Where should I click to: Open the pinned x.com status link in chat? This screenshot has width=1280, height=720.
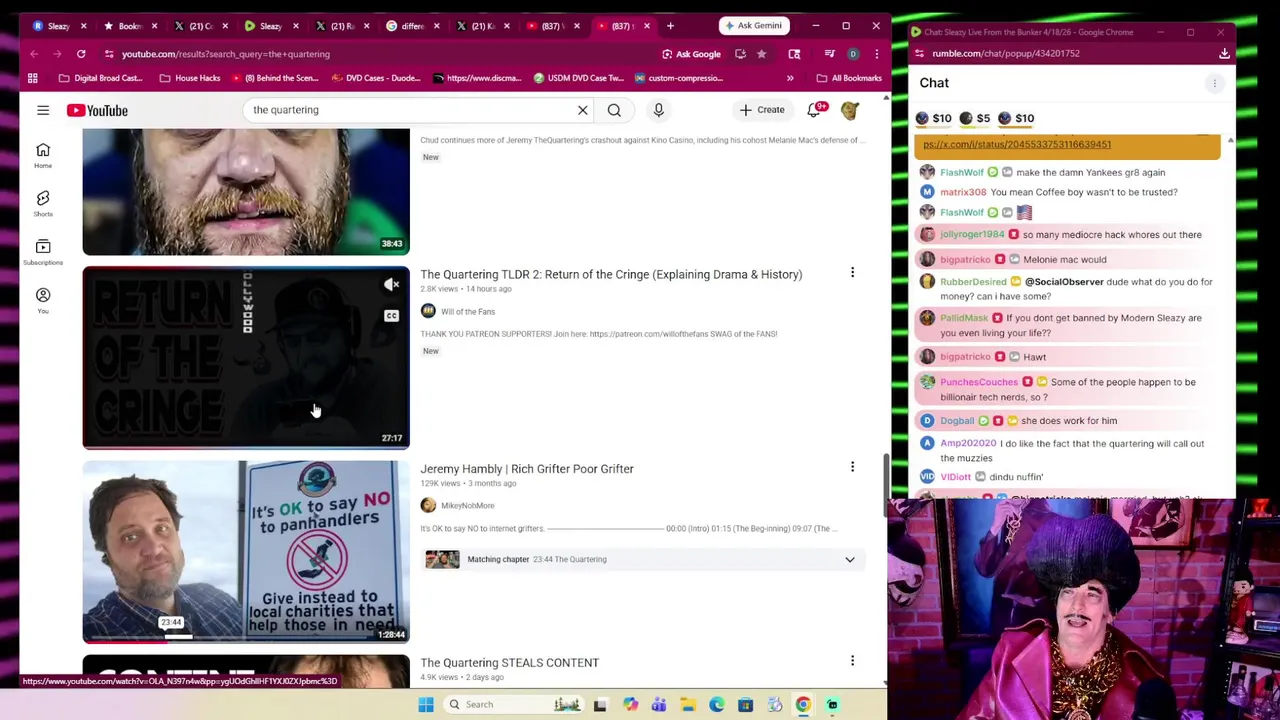[x=1017, y=144]
